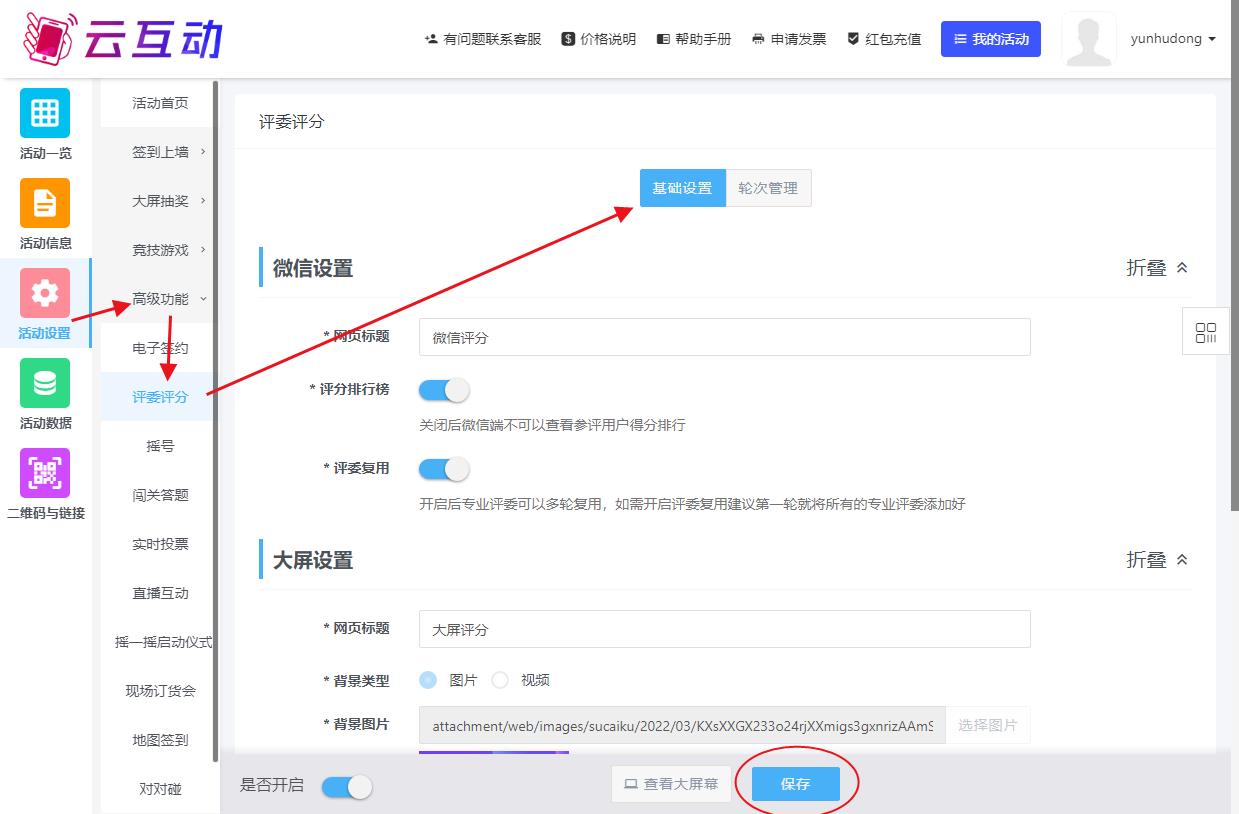Open the 活动一览 grid icon
The width and height of the screenshot is (1239, 814).
pyautogui.click(x=45, y=113)
